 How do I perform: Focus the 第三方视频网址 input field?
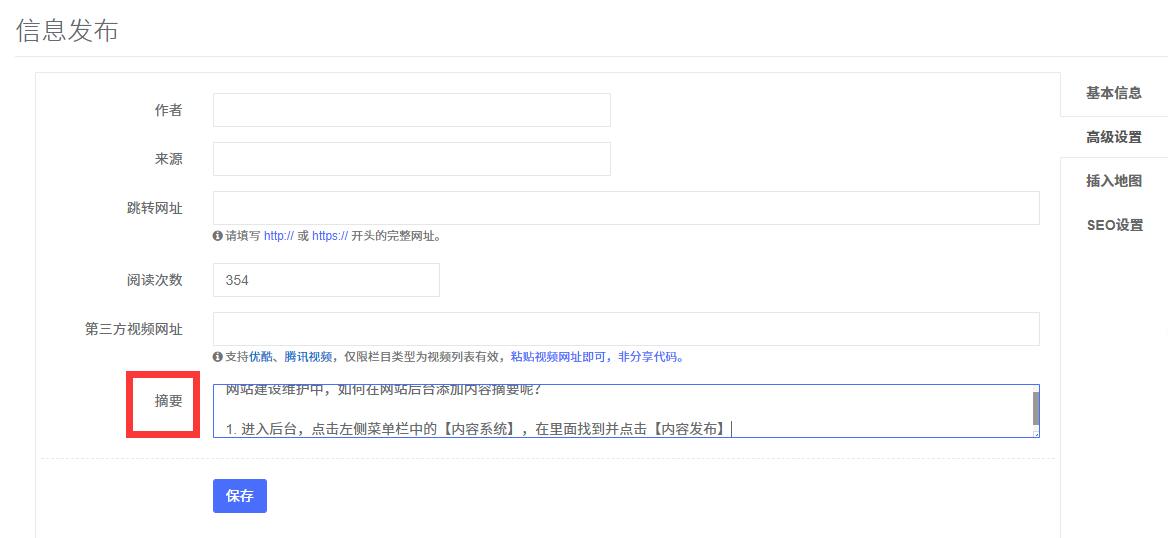pos(626,329)
